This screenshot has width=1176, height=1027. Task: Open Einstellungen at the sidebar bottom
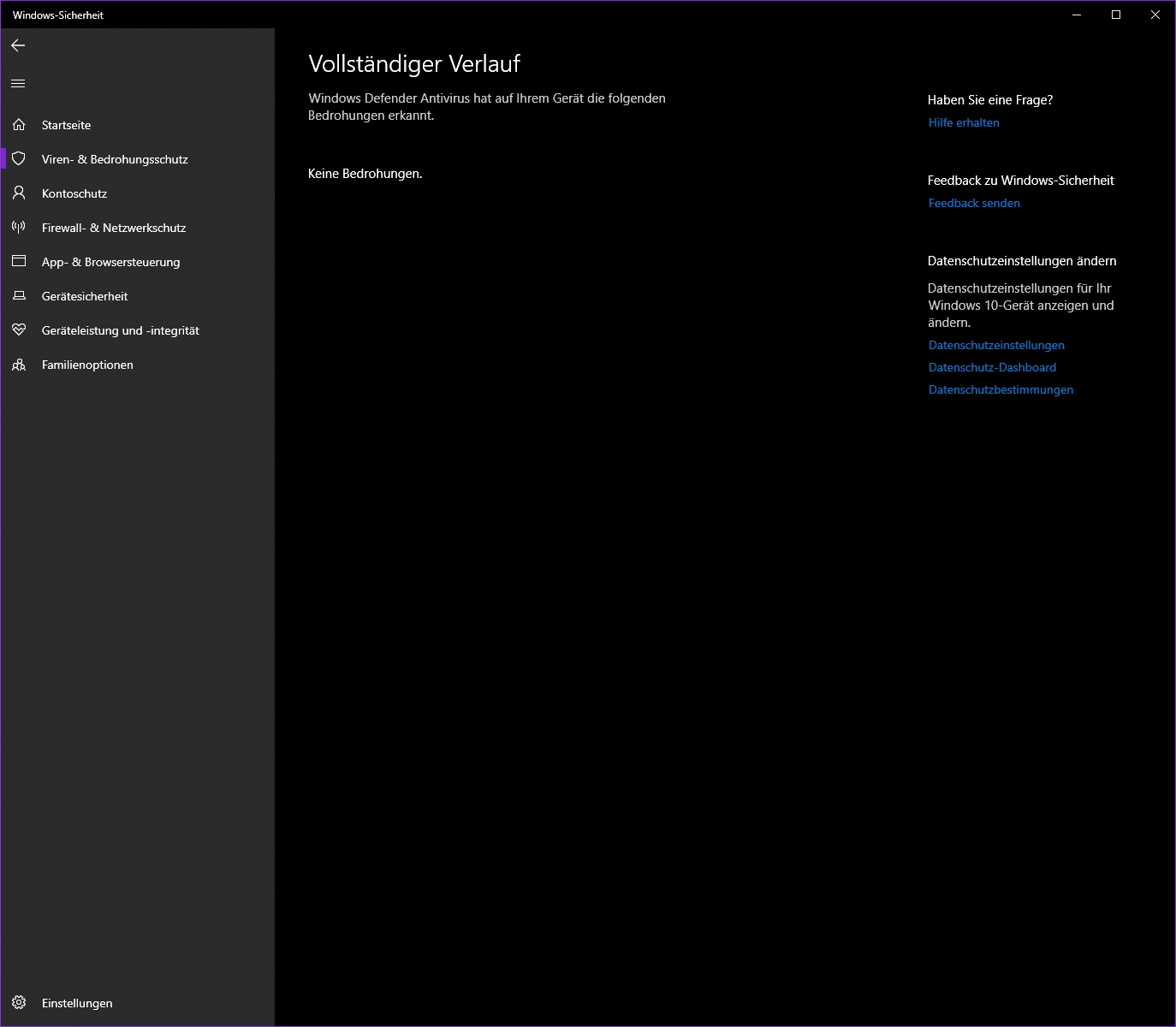[x=137, y=1003]
